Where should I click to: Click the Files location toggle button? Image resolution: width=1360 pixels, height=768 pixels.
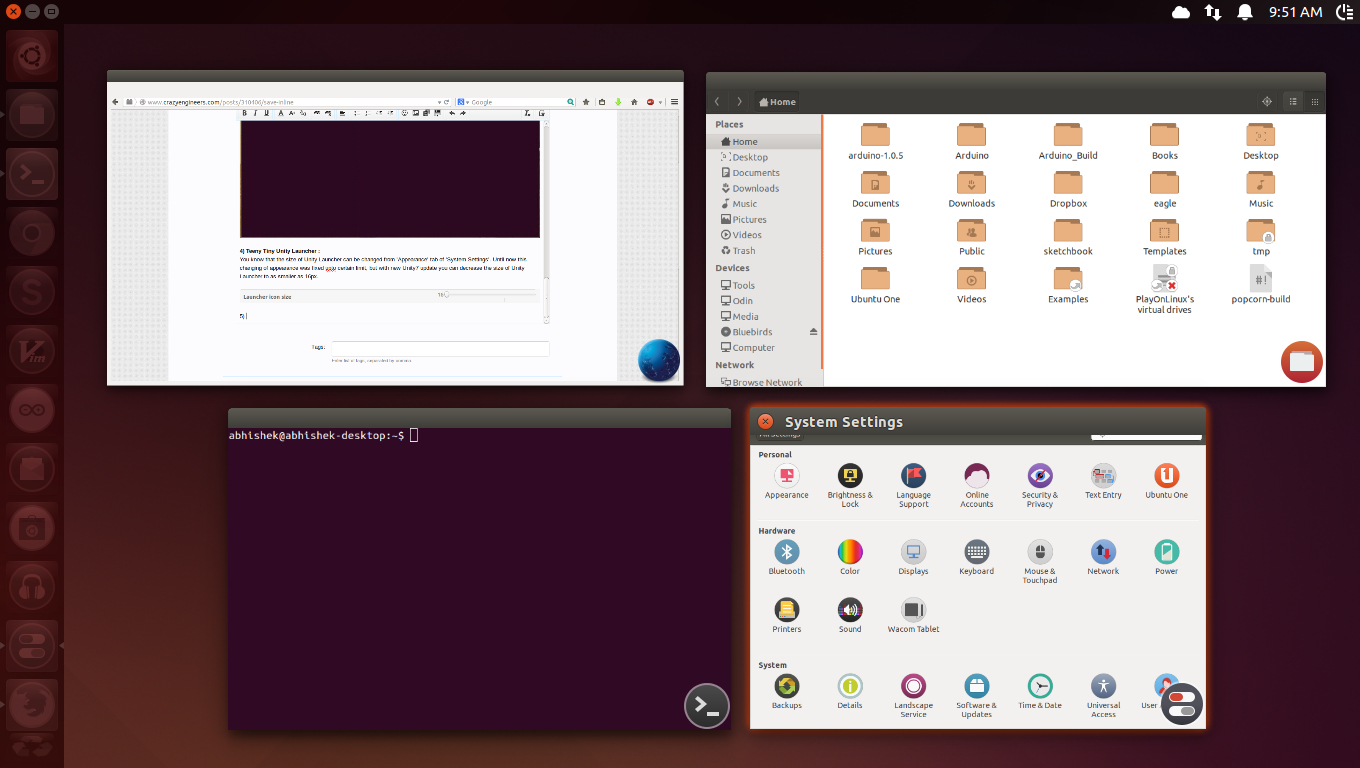(1267, 101)
